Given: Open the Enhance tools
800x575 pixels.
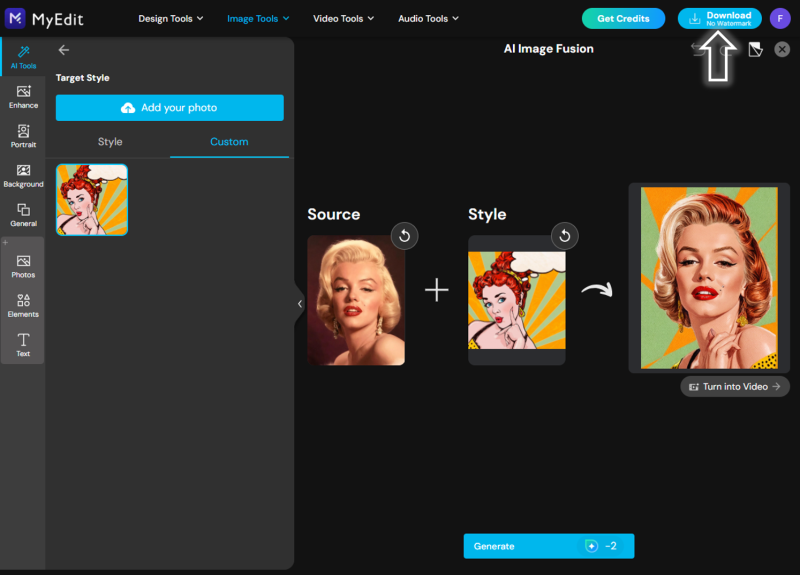Looking at the screenshot, I should 23,97.
